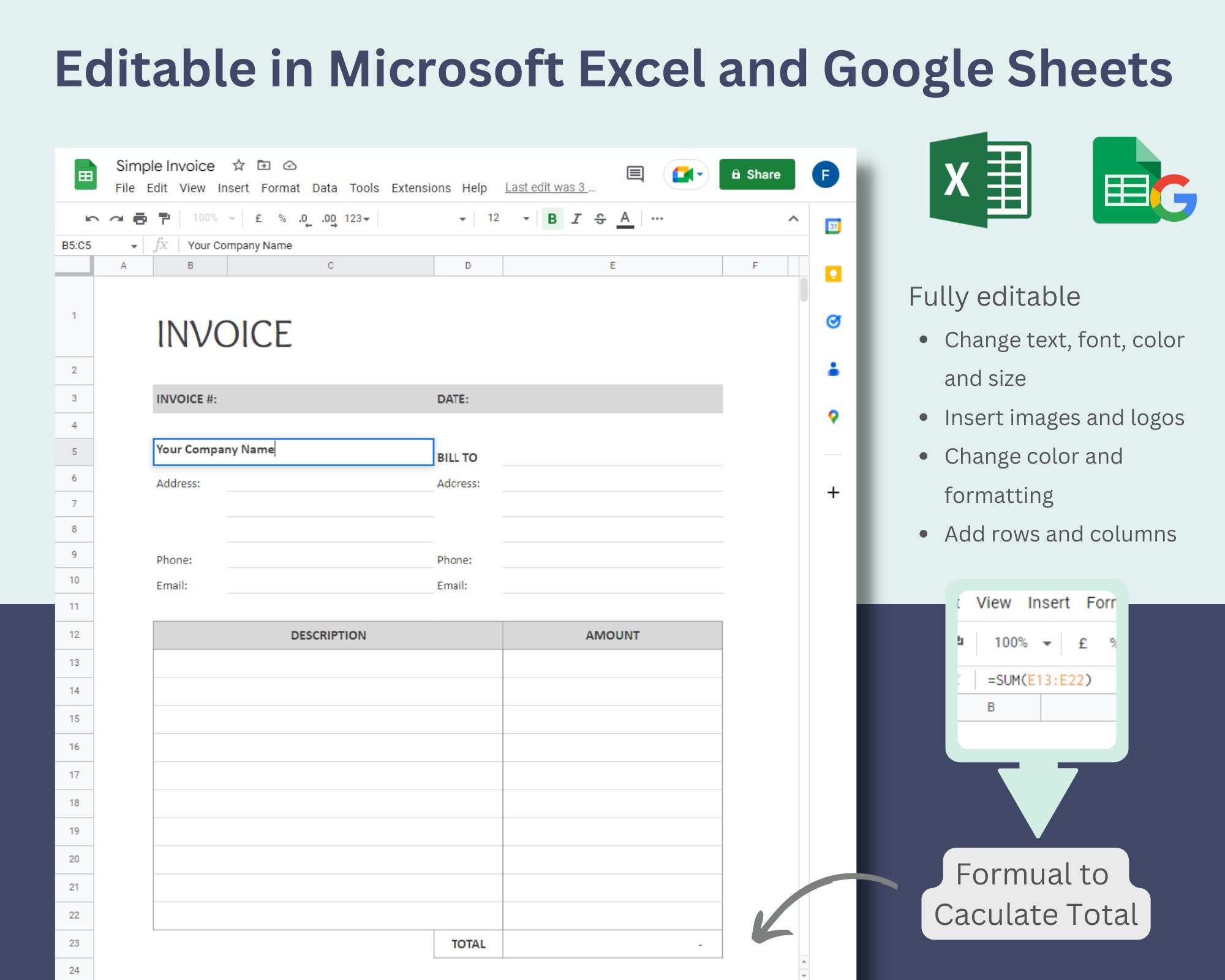Toggle italic formatting on
The height and width of the screenshot is (980, 1225).
(x=576, y=217)
